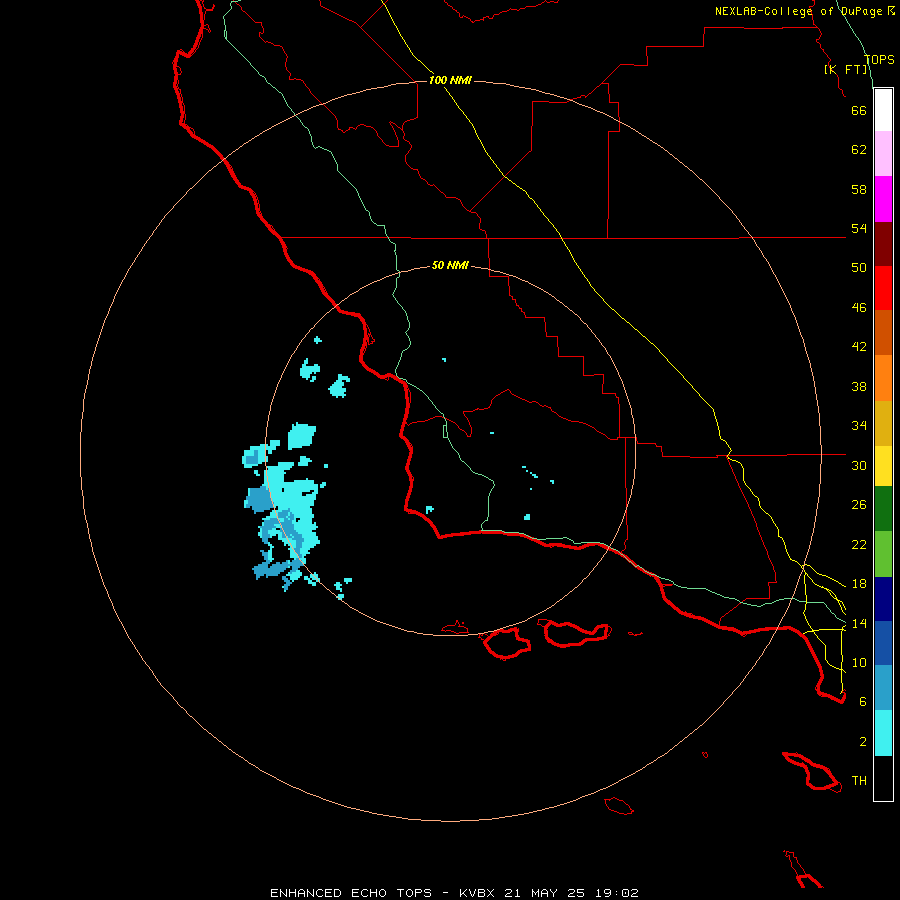Click the dark orange legend swatch
The width and height of the screenshot is (900, 900).
tap(883, 333)
